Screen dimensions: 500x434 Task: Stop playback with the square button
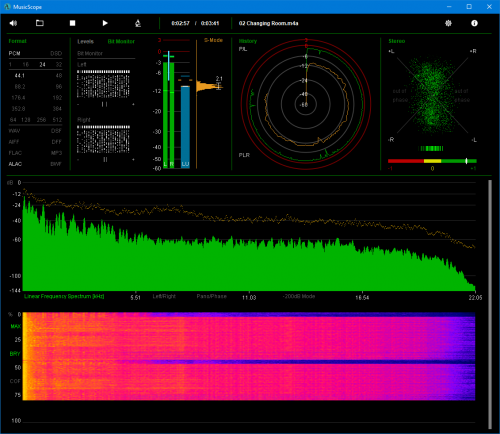(72, 23)
